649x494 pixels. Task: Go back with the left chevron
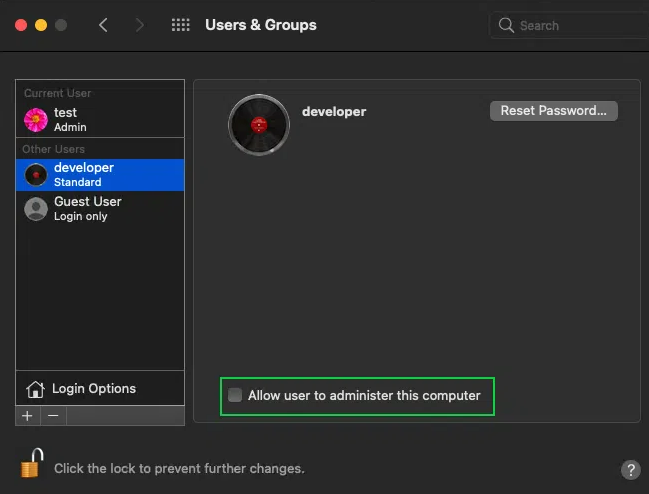tap(103, 25)
